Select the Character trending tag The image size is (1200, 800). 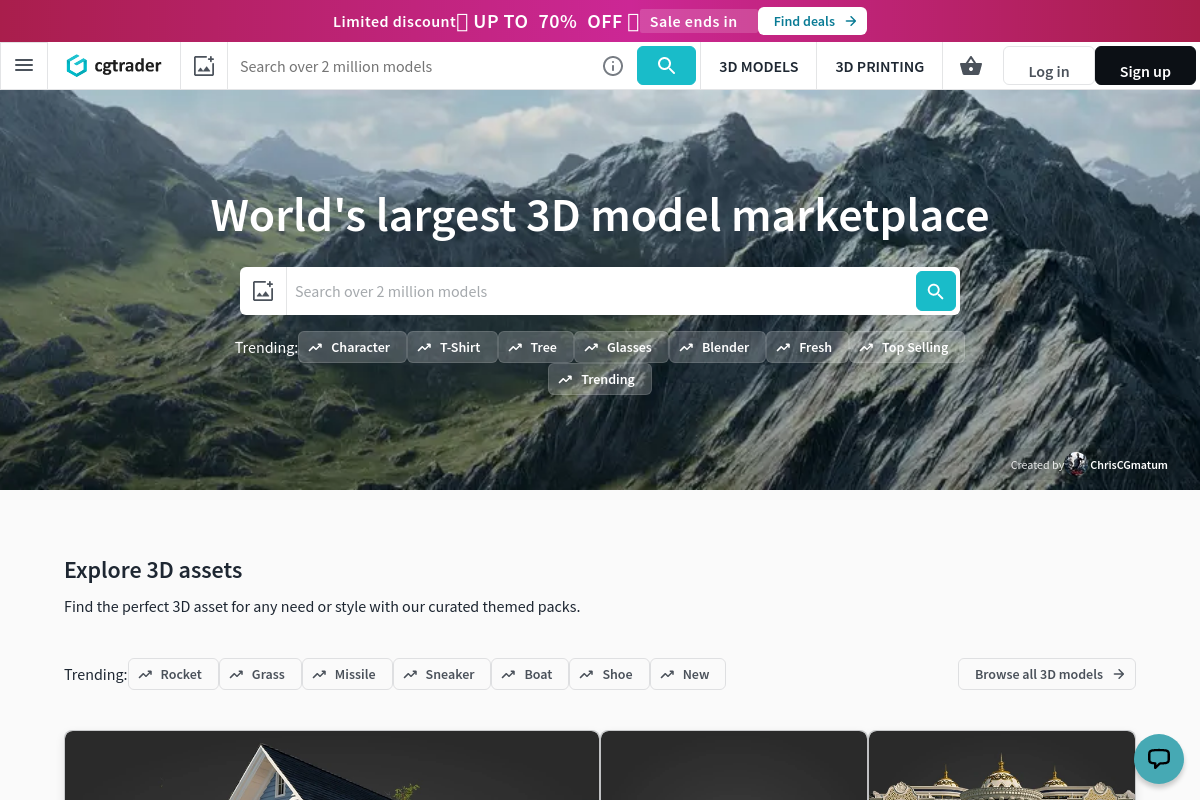352,347
